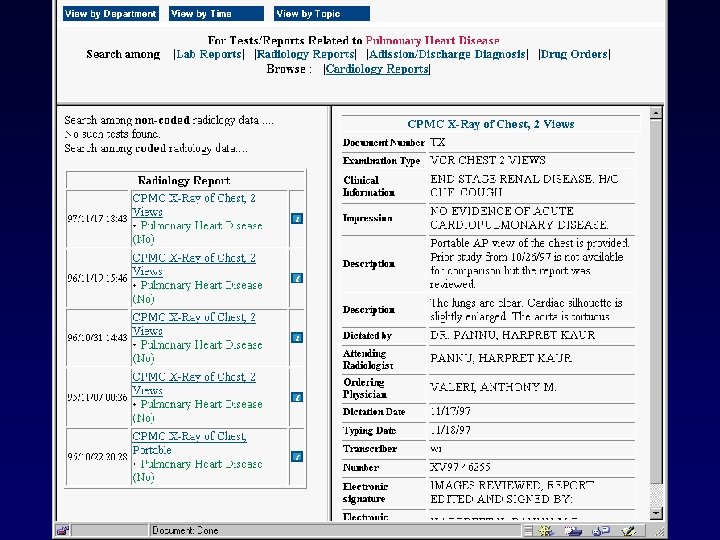Click the date 96/10/31 14:43
This screenshot has width=720, height=540.
click(97, 338)
